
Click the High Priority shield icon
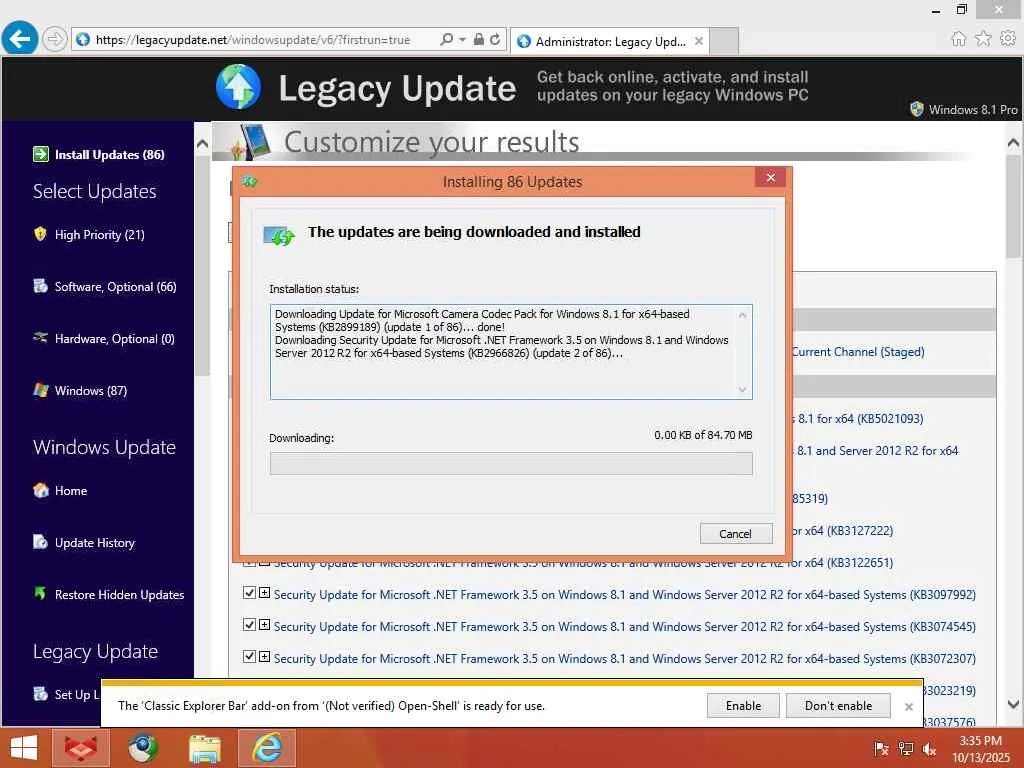tap(40, 234)
